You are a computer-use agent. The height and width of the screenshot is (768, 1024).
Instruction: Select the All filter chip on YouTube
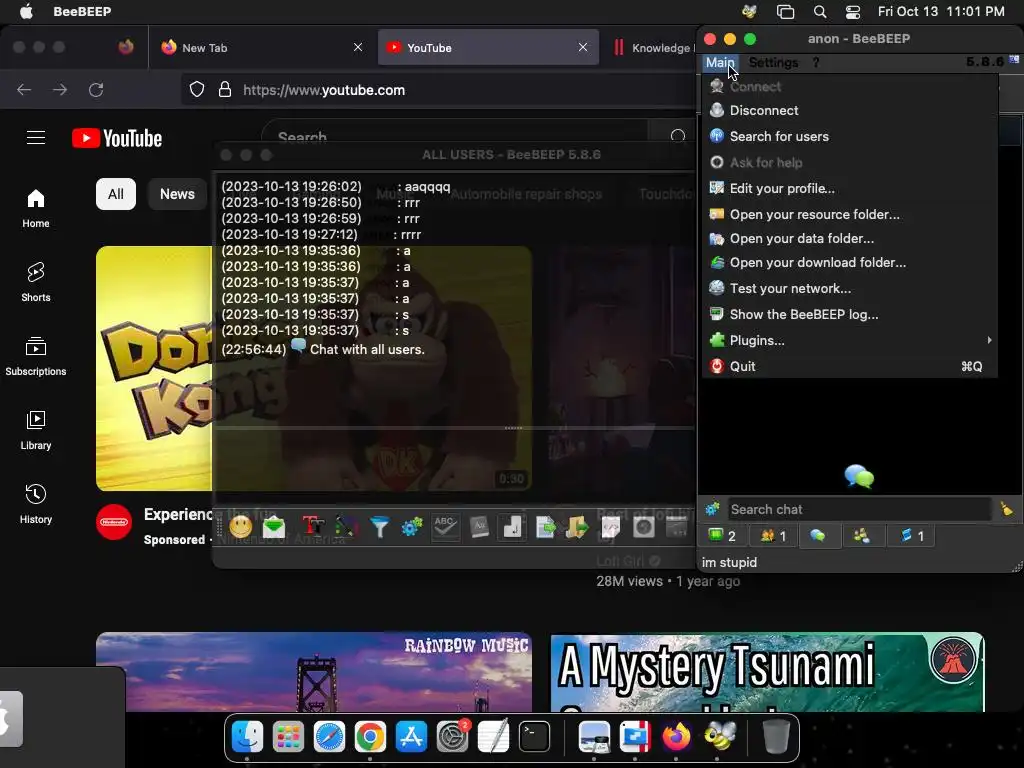[x=116, y=194]
